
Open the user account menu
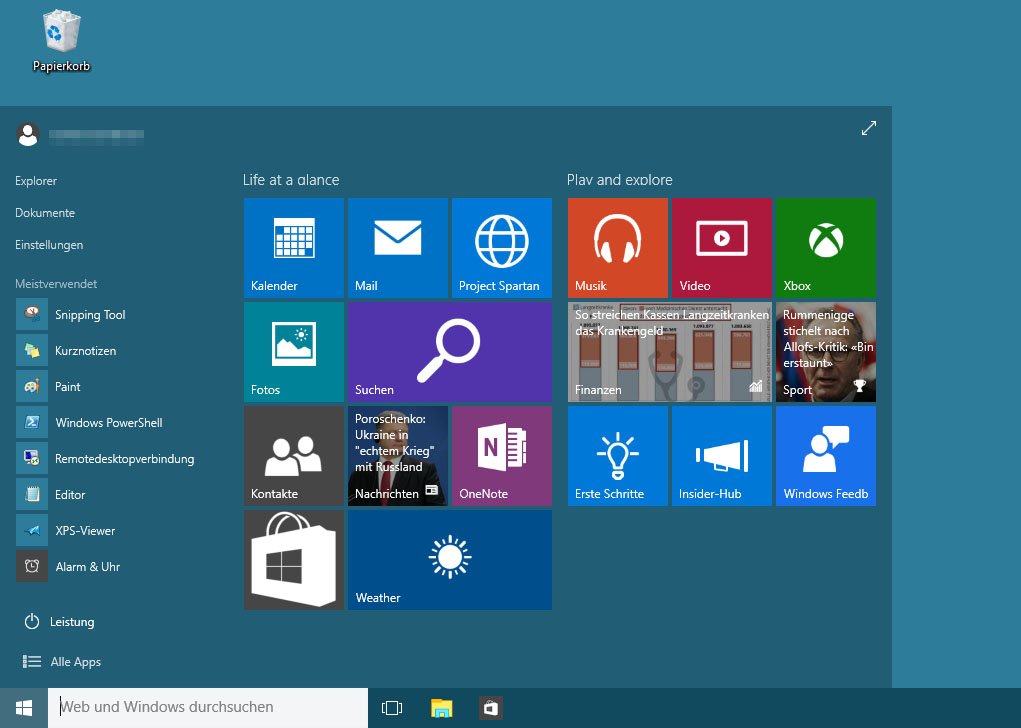[x=79, y=135]
